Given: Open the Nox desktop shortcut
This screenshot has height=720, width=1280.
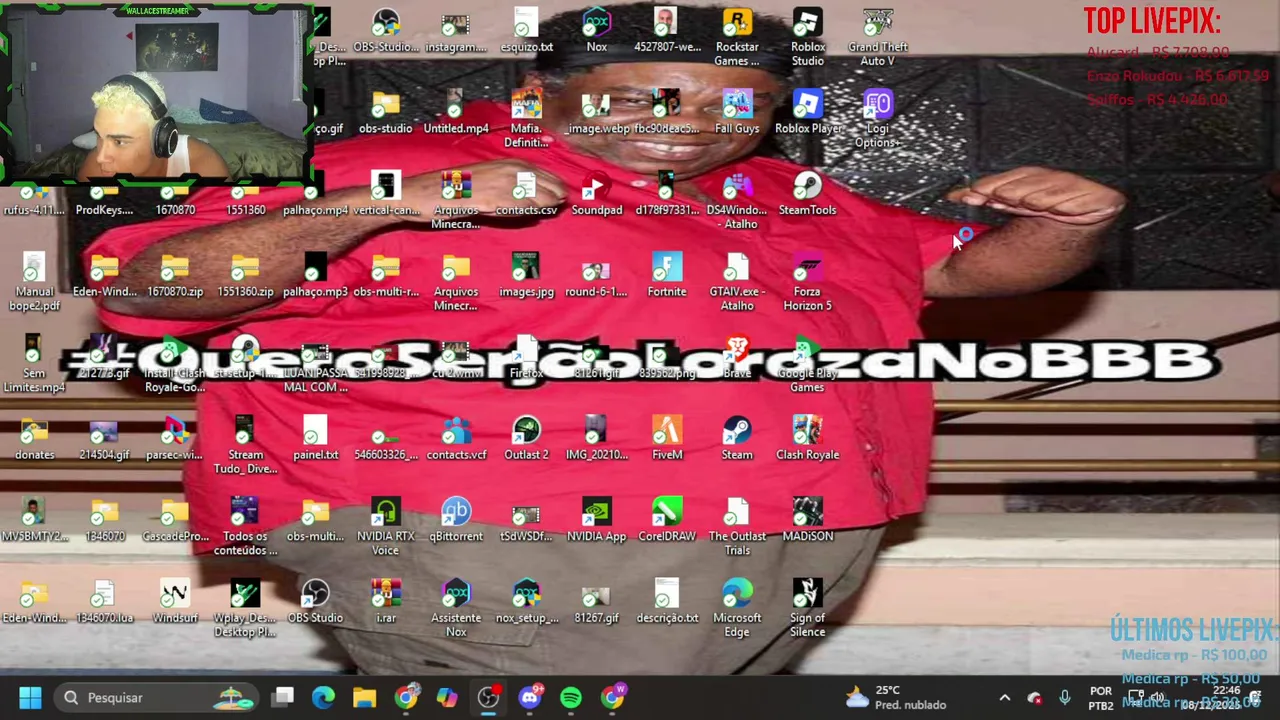Looking at the screenshot, I should (596, 31).
